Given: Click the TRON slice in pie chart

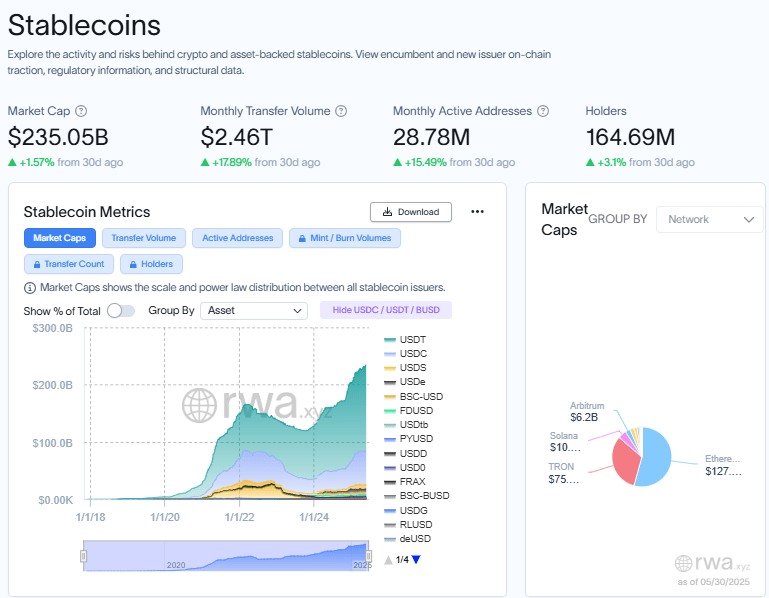Looking at the screenshot, I should tap(625, 461).
